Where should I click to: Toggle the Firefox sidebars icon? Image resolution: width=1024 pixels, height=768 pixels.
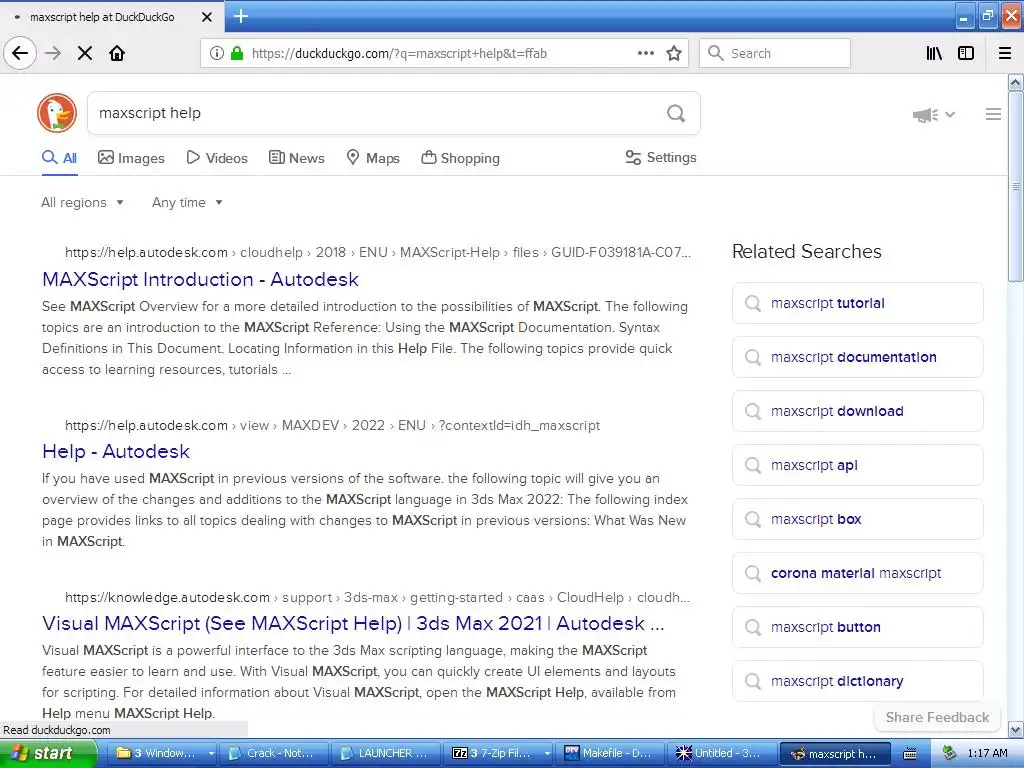(966, 54)
